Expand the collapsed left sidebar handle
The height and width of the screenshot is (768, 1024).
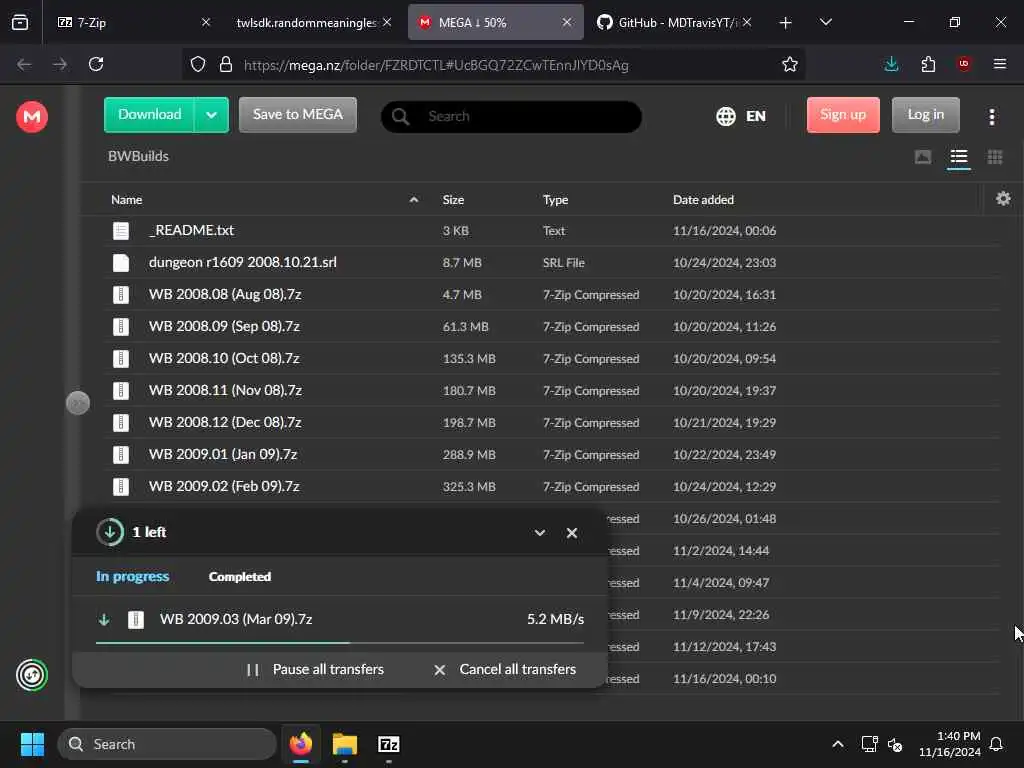(78, 403)
